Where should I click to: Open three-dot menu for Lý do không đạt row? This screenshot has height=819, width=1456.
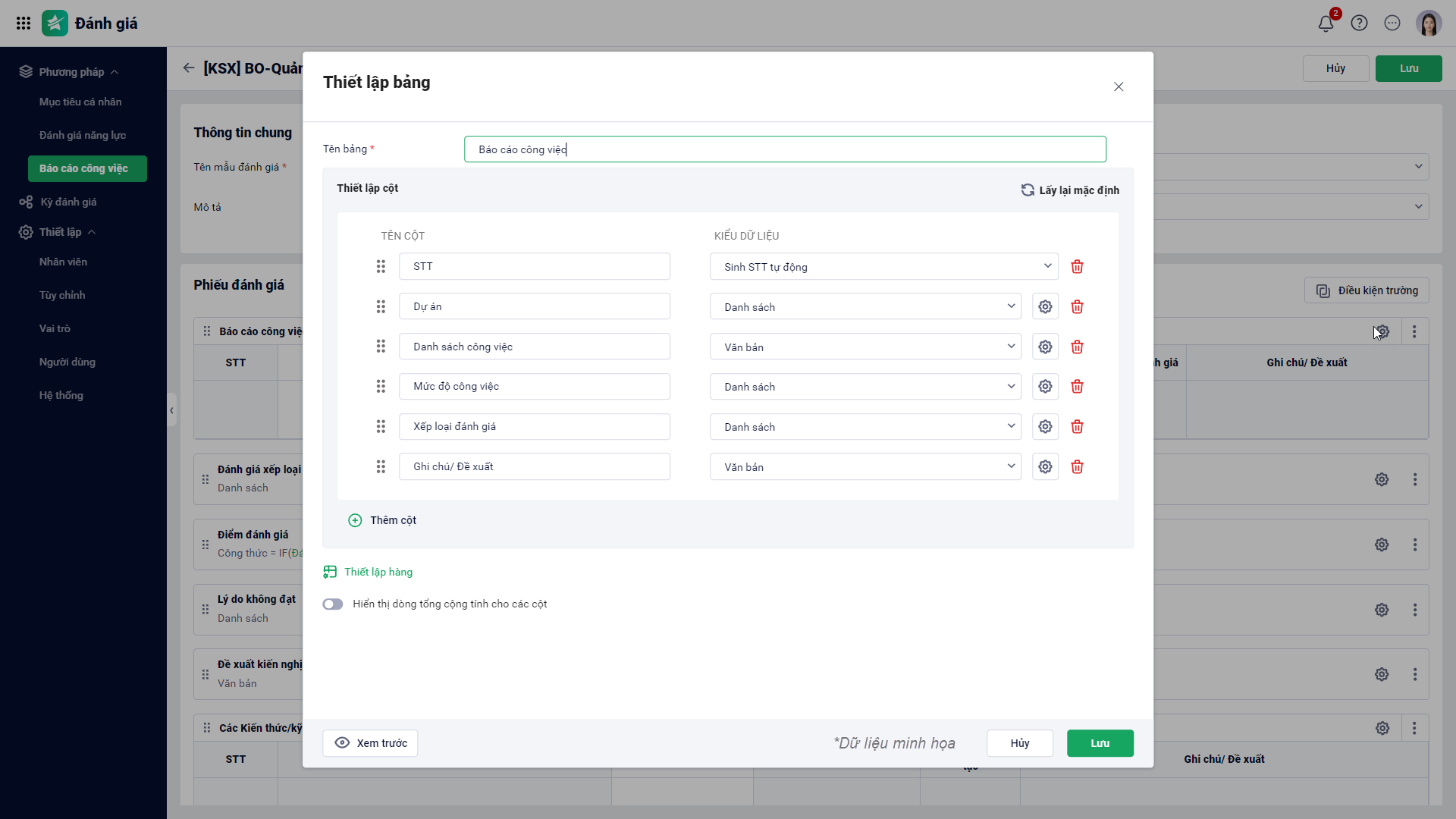tap(1414, 610)
